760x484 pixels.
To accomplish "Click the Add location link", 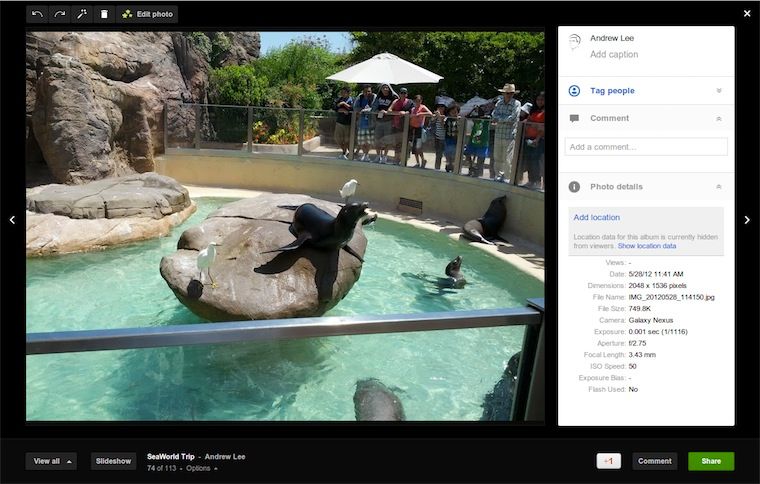I will 596,217.
